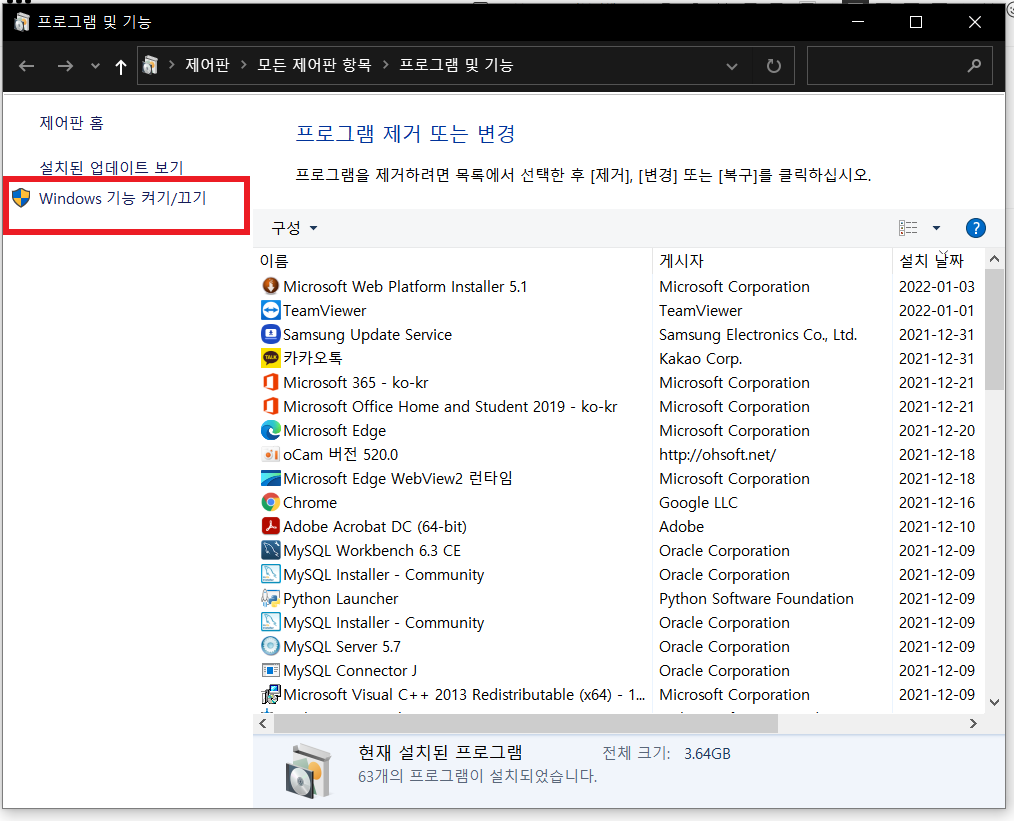
Task: Select the Microsoft Edge icon
Action: pos(270,430)
